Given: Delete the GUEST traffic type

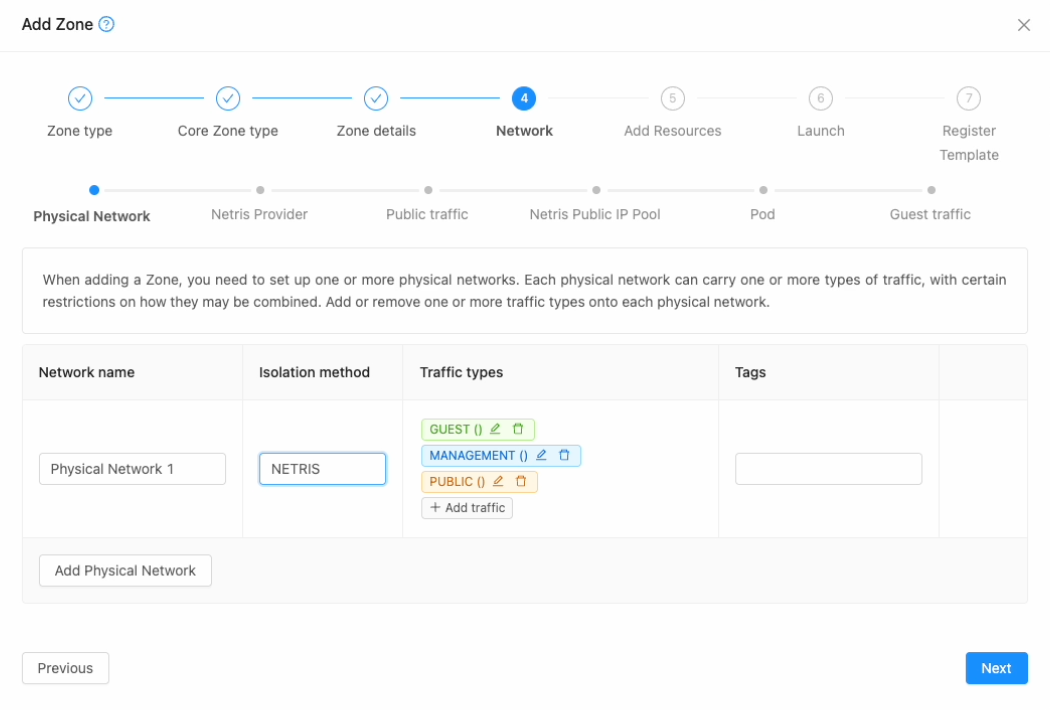Looking at the screenshot, I should [x=518, y=429].
